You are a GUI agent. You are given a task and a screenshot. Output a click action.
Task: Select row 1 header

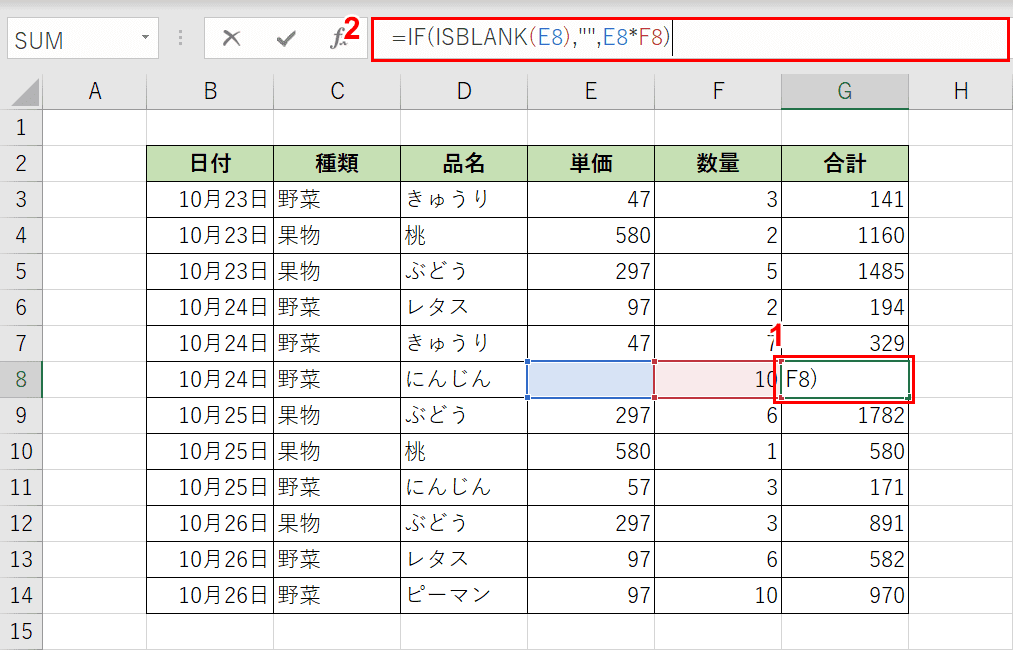(x=21, y=127)
